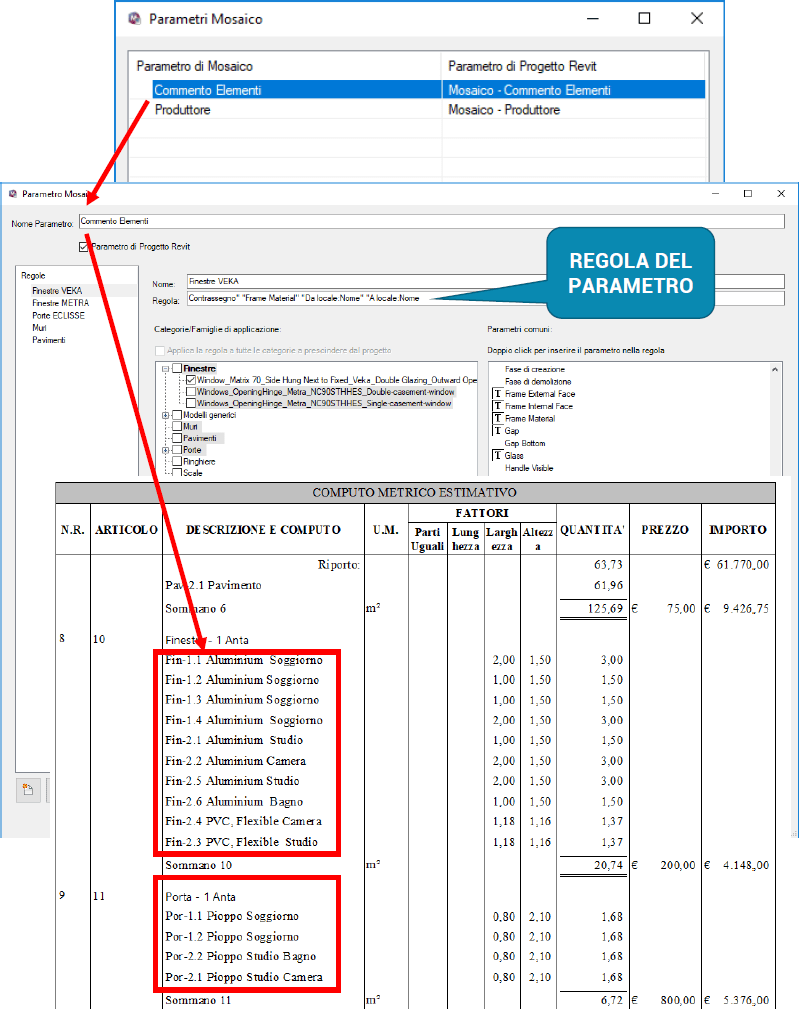Select the Finestre VEKA rule
This screenshot has height=1015, width=799.
coord(57,291)
